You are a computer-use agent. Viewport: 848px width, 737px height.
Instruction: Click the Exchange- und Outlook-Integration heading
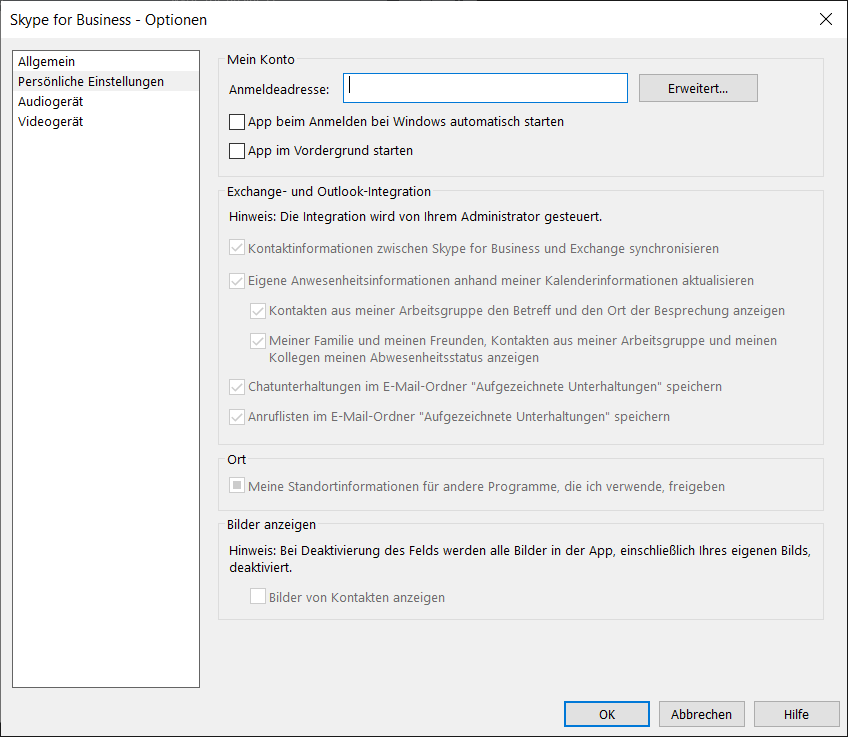click(329, 191)
